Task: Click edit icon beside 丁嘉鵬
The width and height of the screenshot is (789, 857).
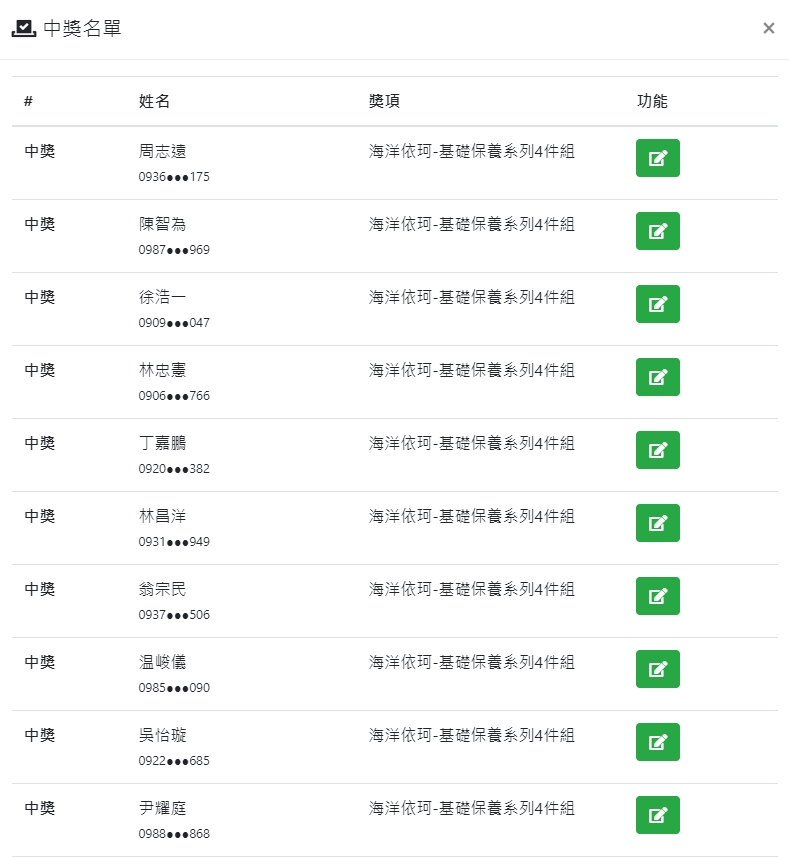Action: (657, 450)
